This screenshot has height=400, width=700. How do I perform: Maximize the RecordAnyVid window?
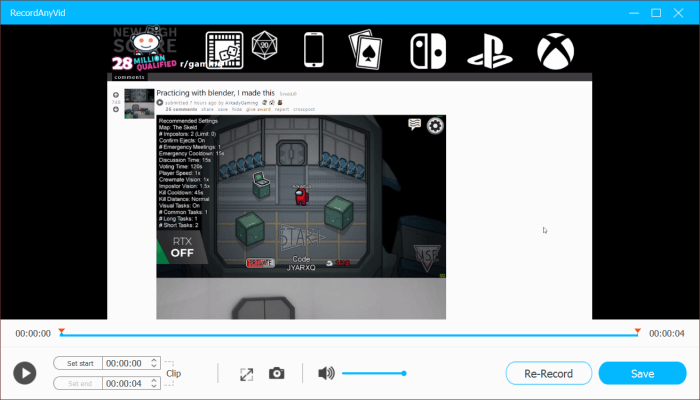[656, 12]
